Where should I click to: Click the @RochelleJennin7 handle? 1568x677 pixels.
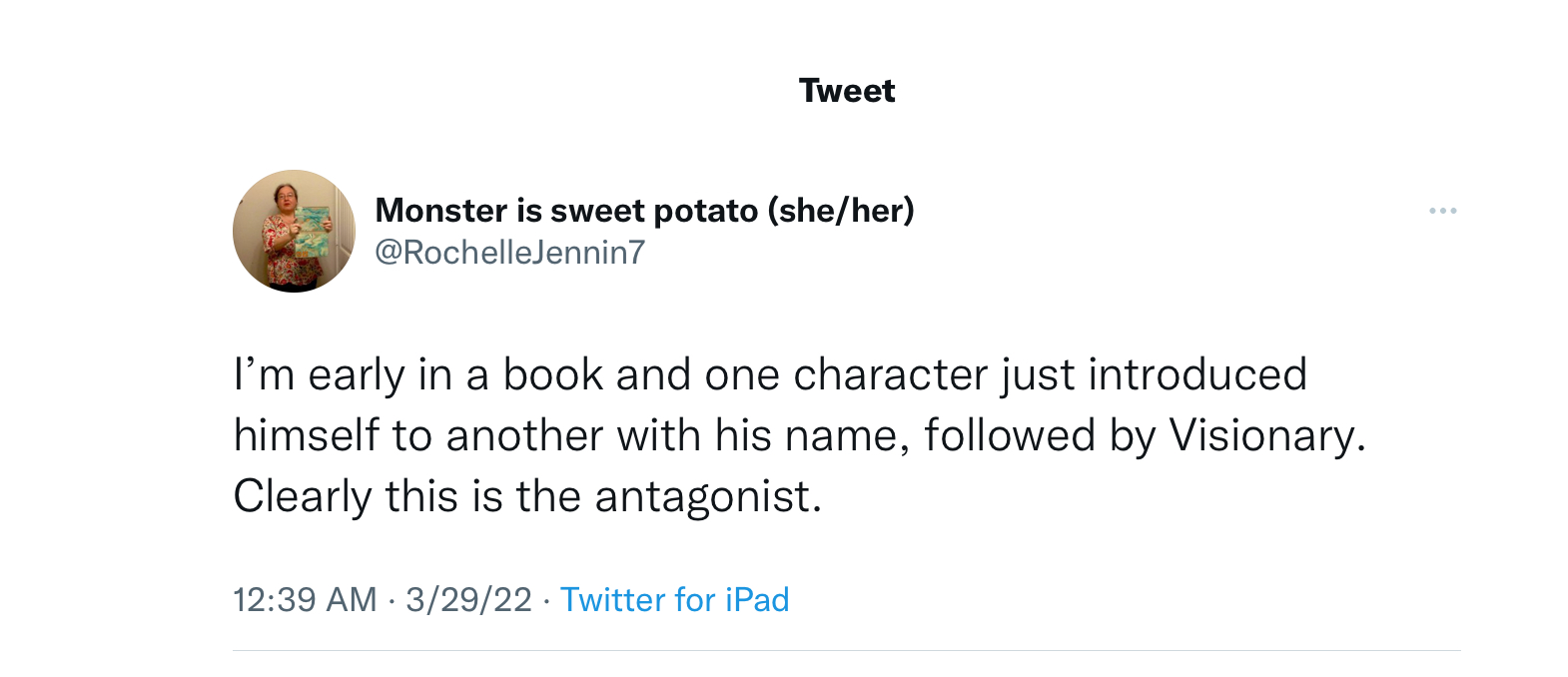click(509, 253)
